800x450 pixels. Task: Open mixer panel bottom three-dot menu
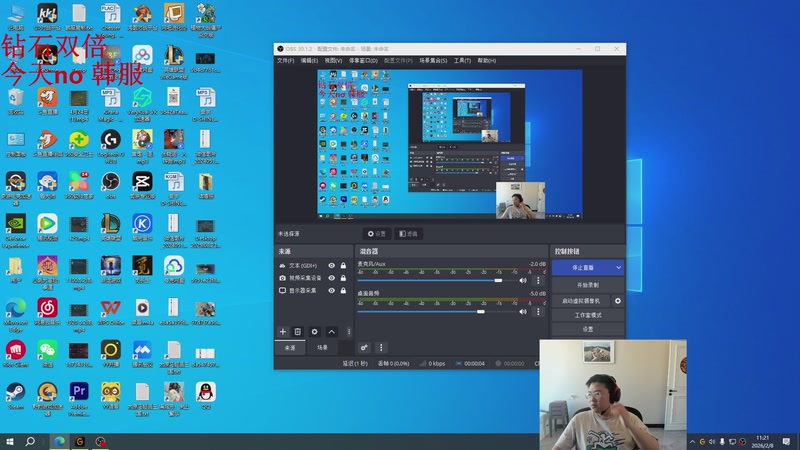click(381, 347)
